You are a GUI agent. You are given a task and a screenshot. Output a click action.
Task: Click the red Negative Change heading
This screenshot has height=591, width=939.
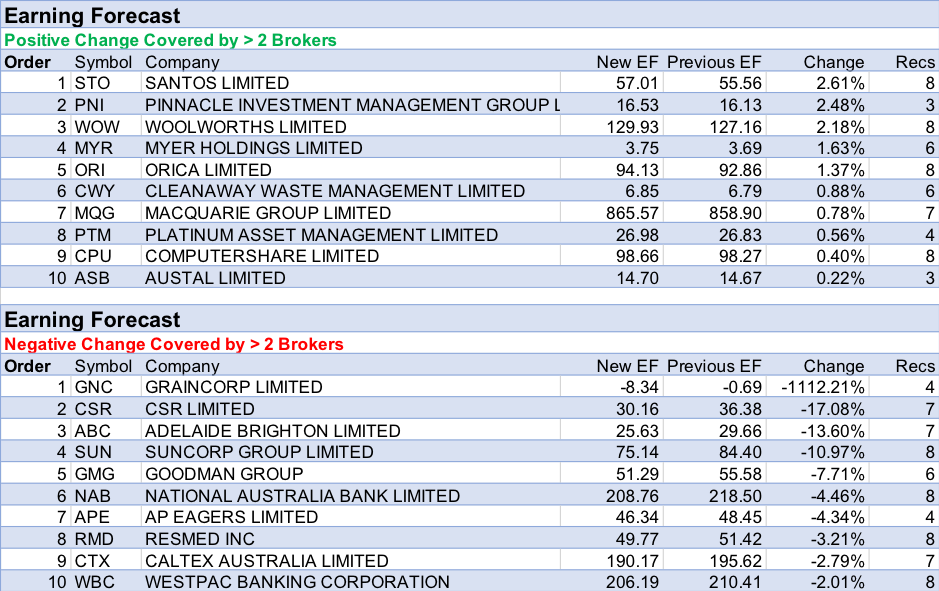click(x=174, y=344)
